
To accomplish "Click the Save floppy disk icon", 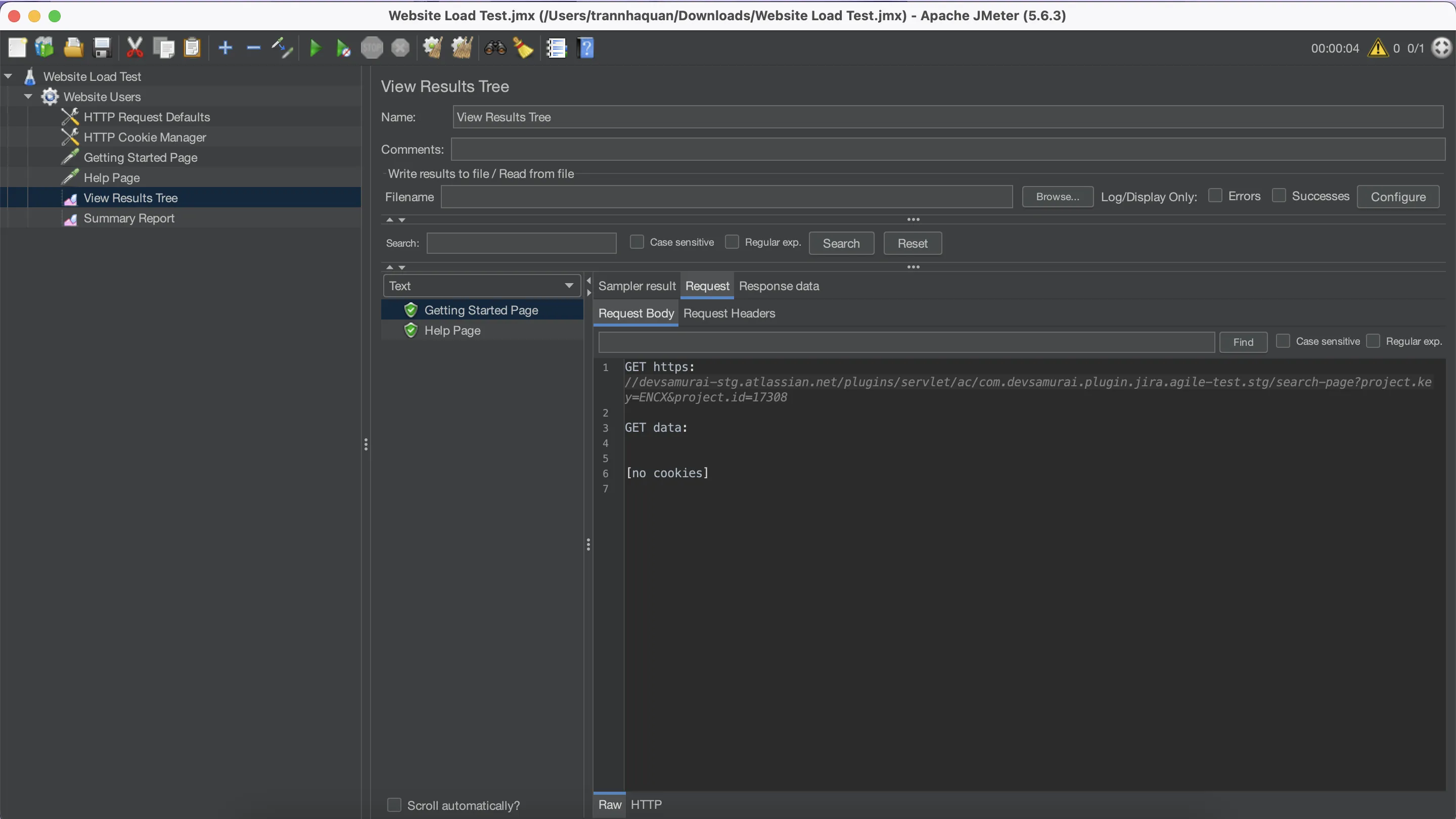I will tap(102, 48).
